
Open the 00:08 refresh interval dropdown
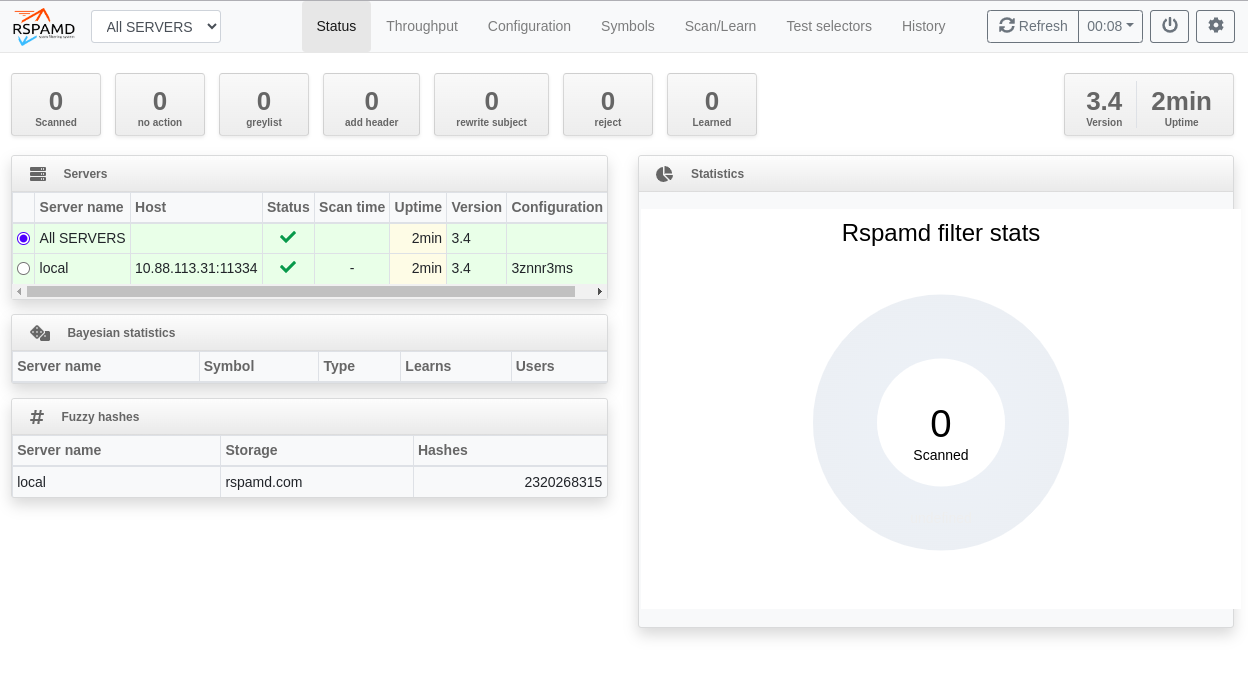(x=1110, y=26)
